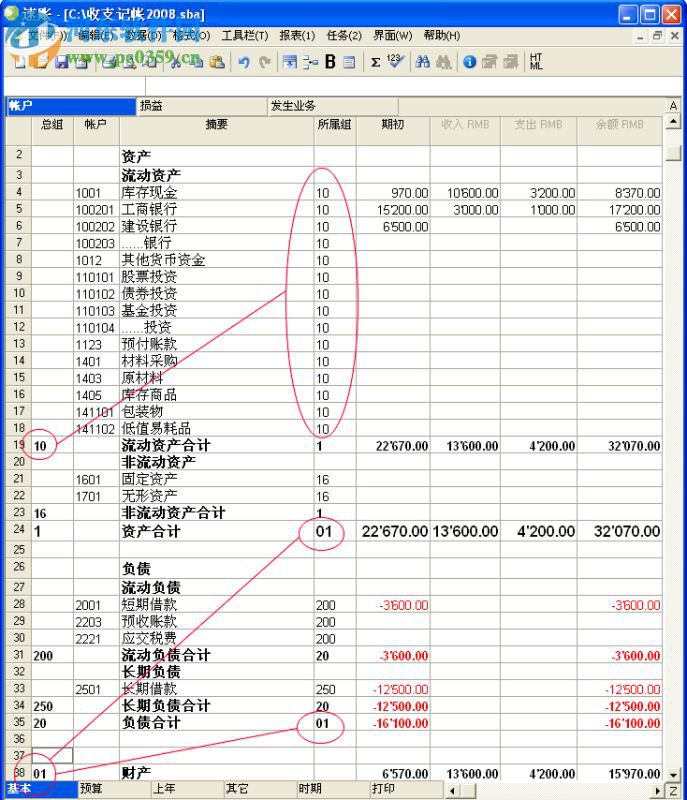The image size is (687, 800).
Task: Click the 123 check accounting icon
Action: click(x=395, y=61)
